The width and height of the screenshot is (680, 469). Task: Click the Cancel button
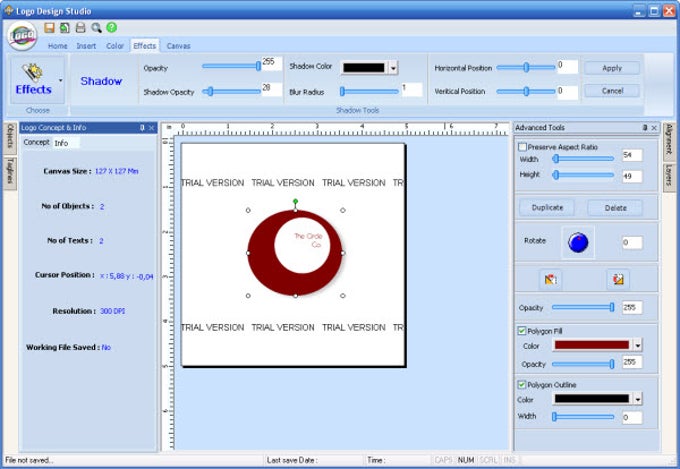tap(612, 91)
